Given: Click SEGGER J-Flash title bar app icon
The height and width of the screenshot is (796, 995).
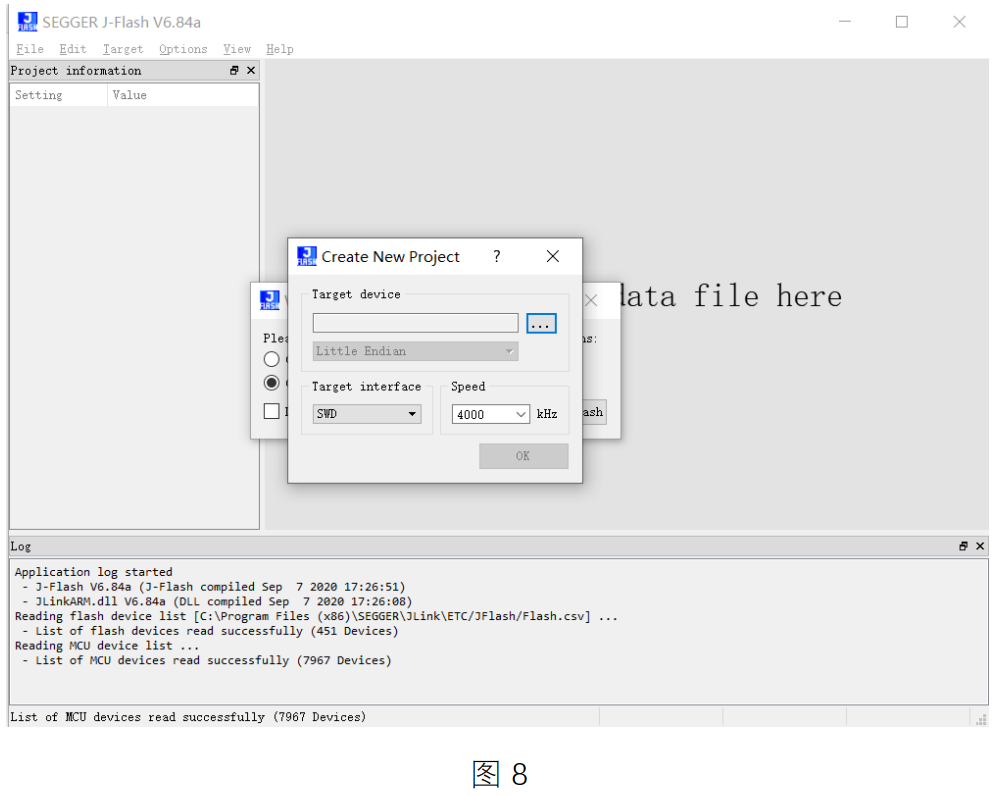Looking at the screenshot, I should click(x=27, y=22).
